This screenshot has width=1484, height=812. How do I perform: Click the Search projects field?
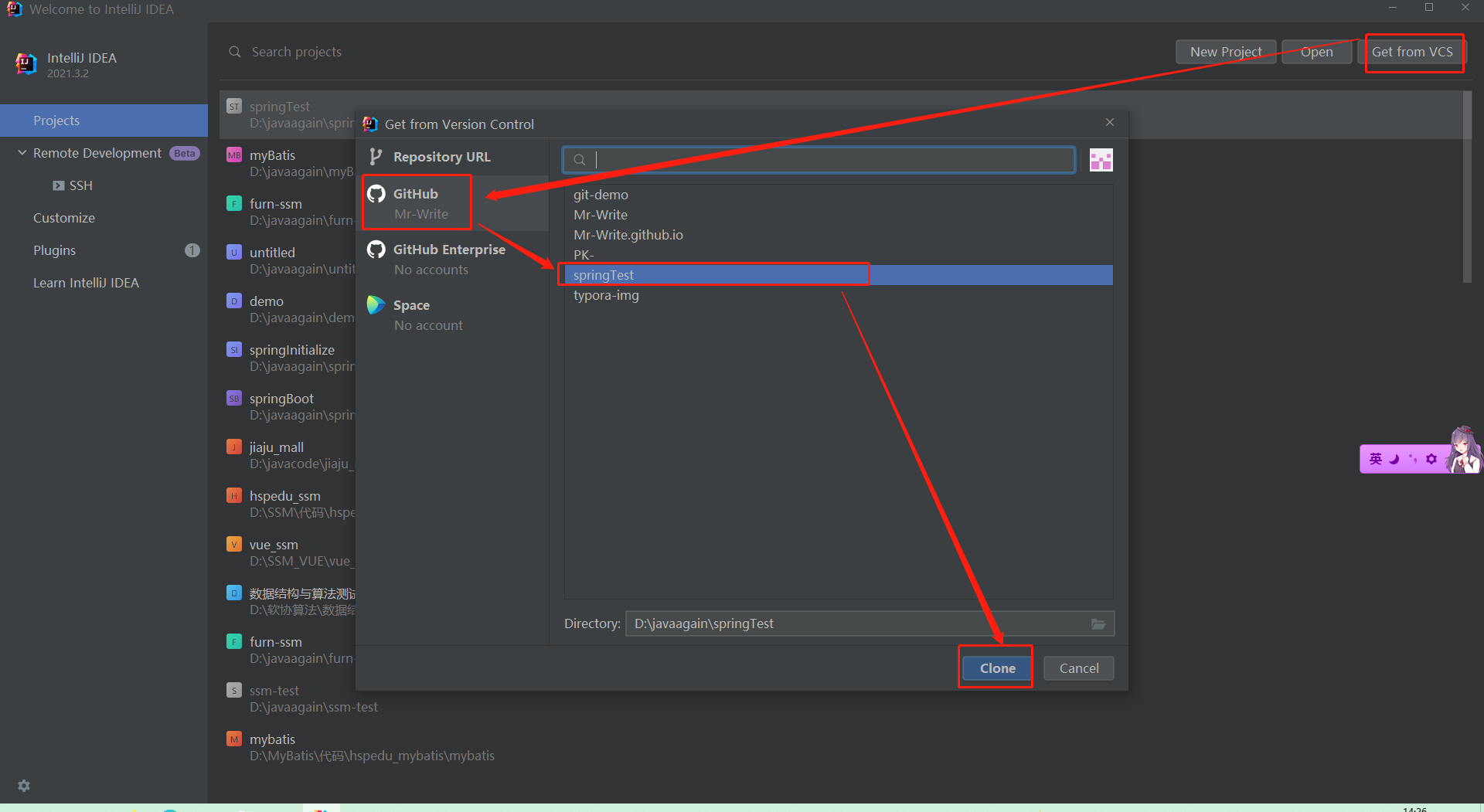point(296,52)
